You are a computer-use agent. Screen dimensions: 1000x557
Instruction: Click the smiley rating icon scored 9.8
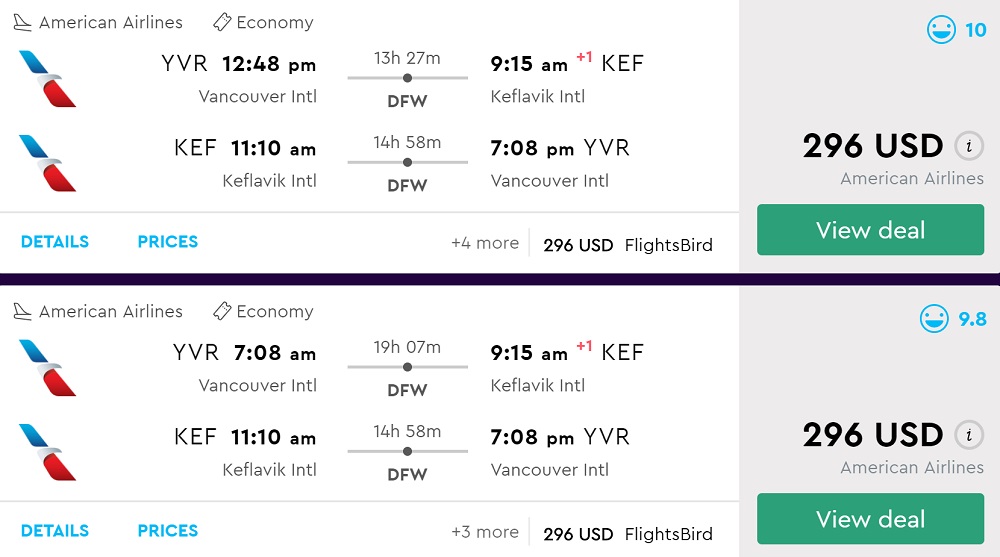click(934, 319)
